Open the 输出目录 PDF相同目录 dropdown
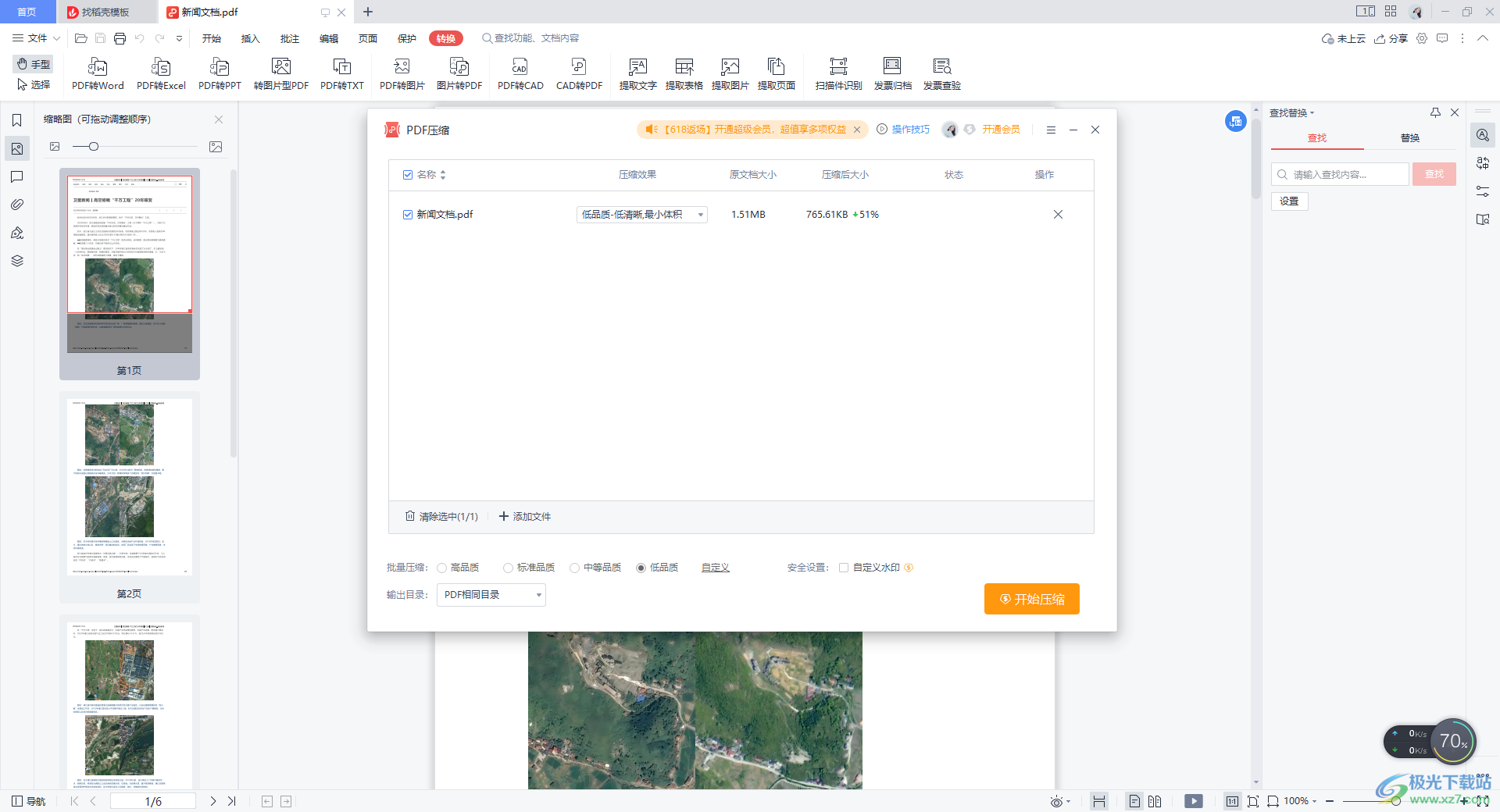 pyautogui.click(x=491, y=595)
